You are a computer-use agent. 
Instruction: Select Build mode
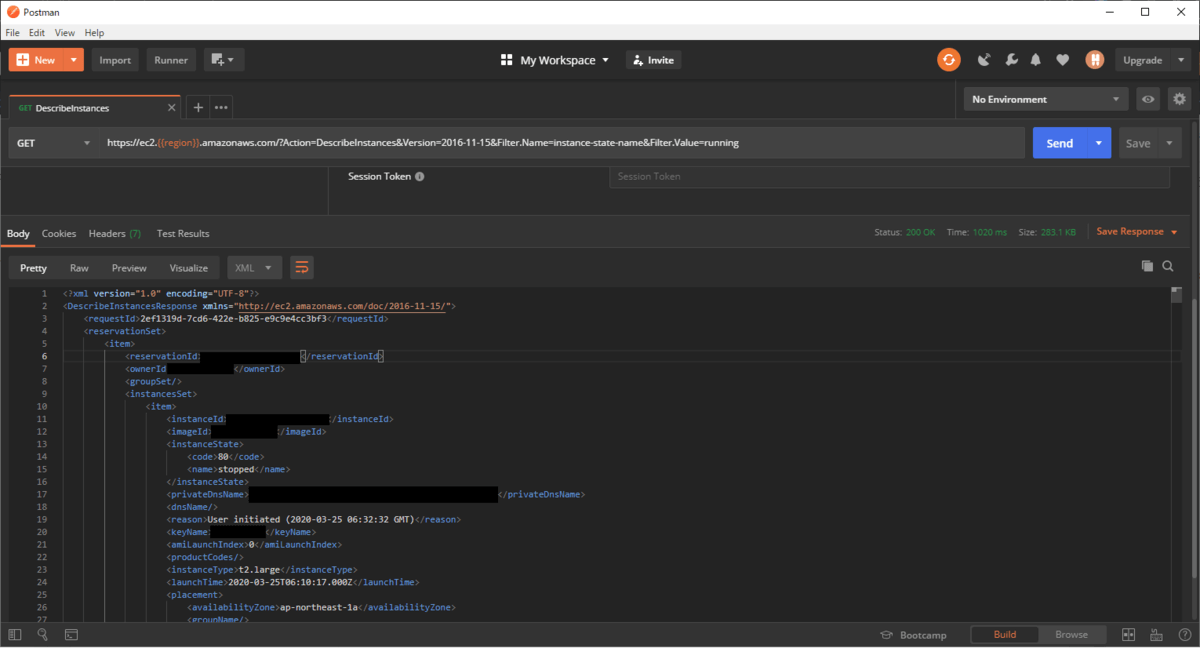(x=1004, y=634)
